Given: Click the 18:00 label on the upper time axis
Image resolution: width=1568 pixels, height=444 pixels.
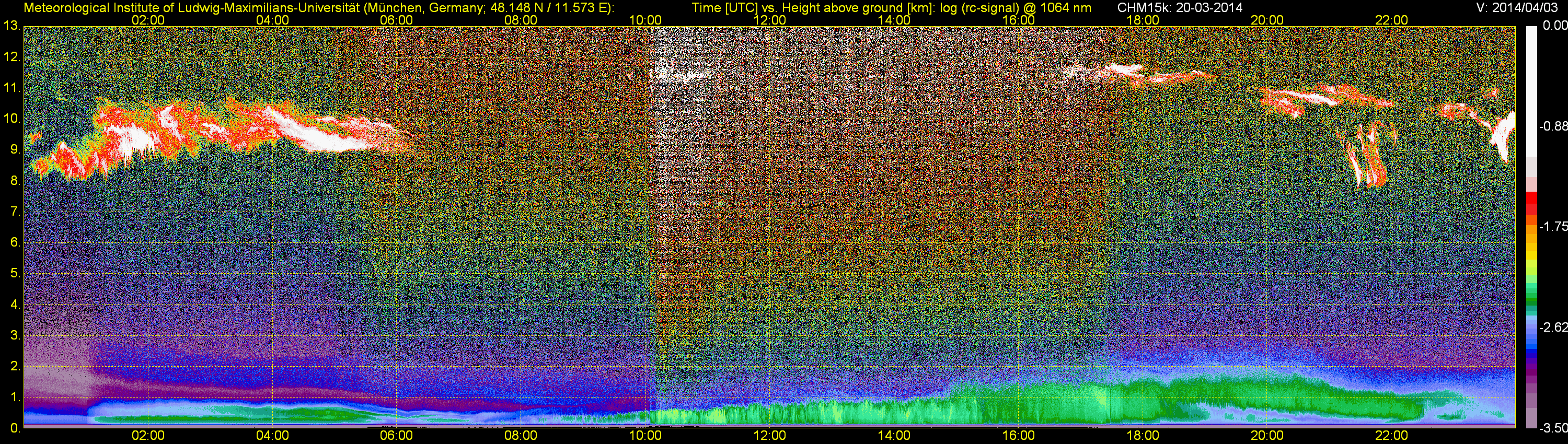Looking at the screenshot, I should (x=1143, y=20).
